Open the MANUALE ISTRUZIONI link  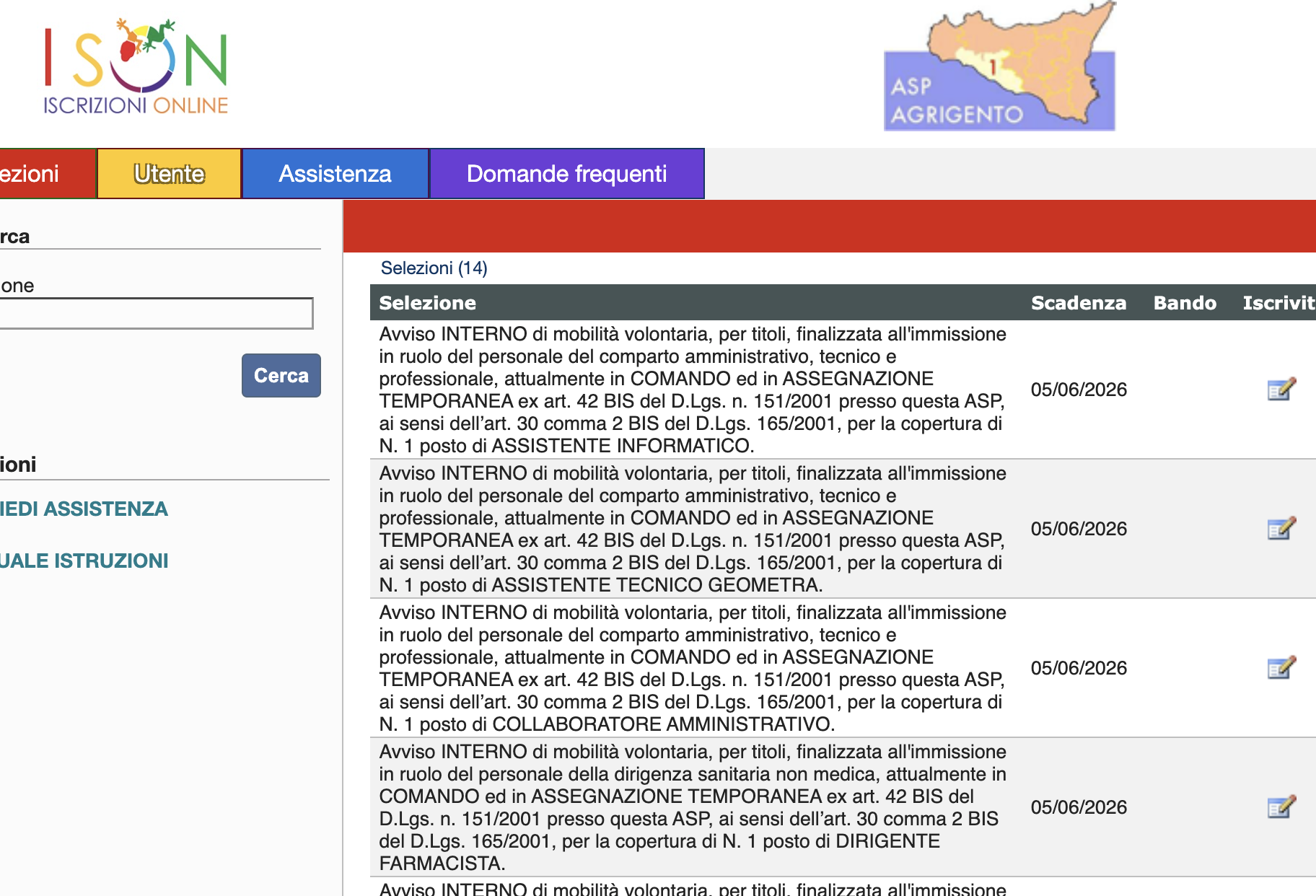point(84,561)
